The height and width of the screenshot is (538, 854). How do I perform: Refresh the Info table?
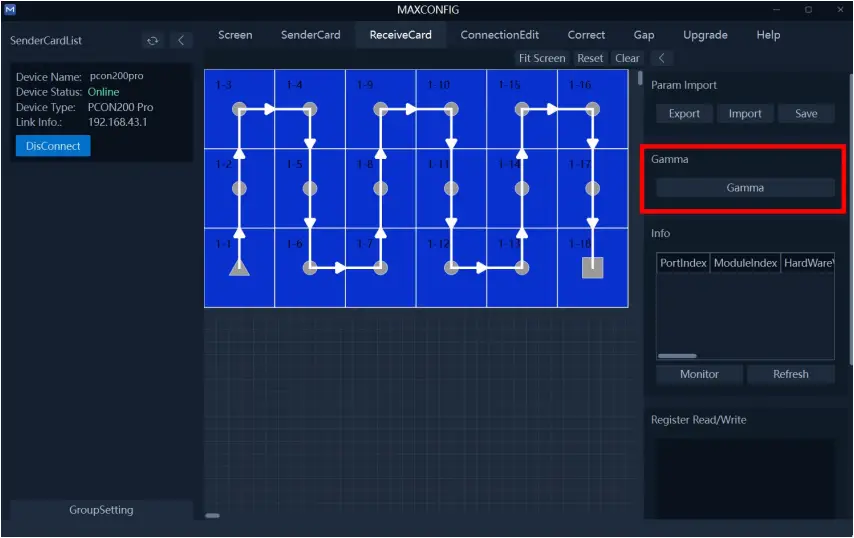(791, 374)
